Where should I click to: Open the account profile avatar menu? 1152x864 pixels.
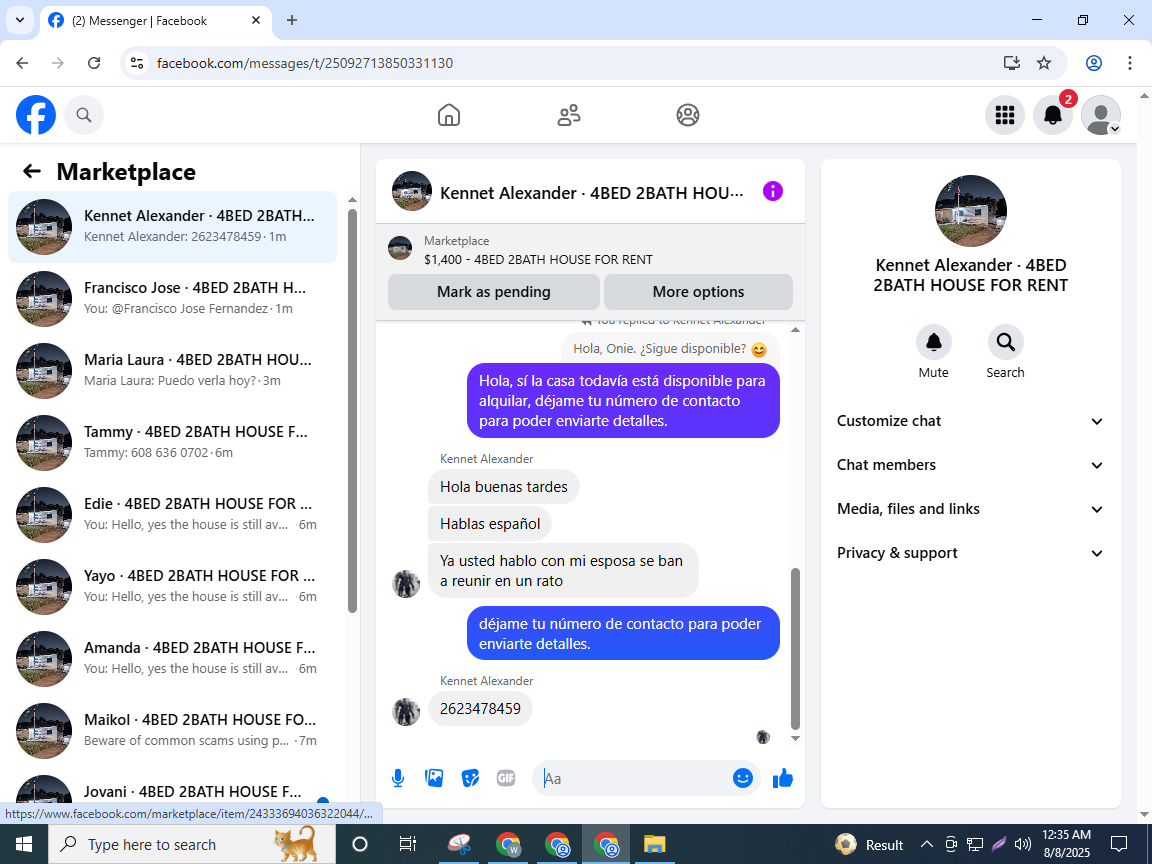click(1101, 115)
